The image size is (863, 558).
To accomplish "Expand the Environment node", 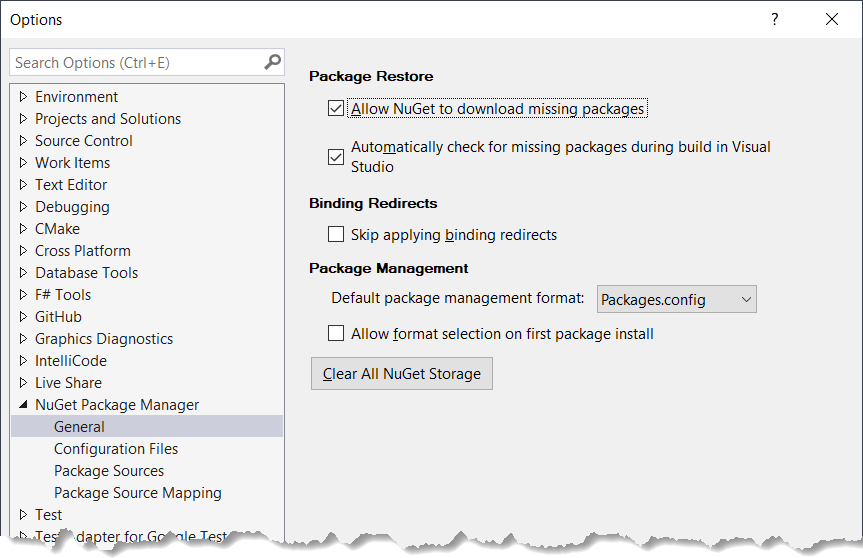I will click(x=23, y=97).
